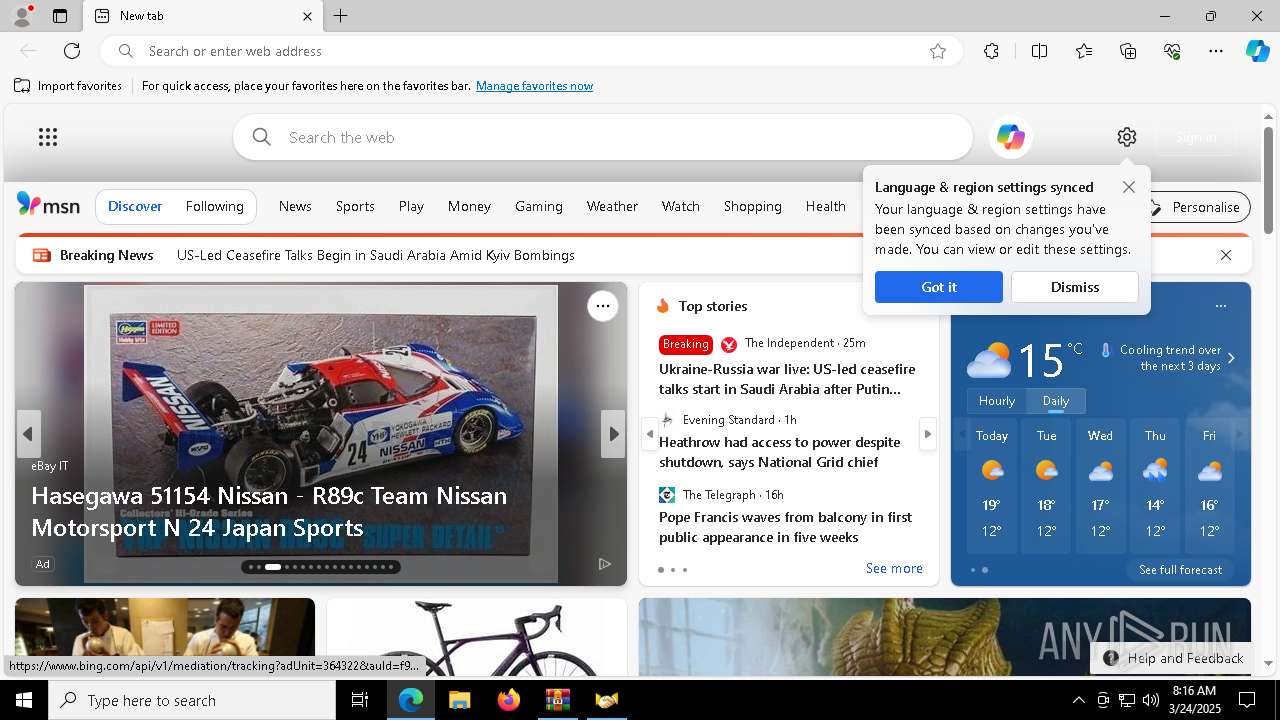Open the Ukraine-Russia war live story
Viewport: 1280px width, 720px height.
787,379
